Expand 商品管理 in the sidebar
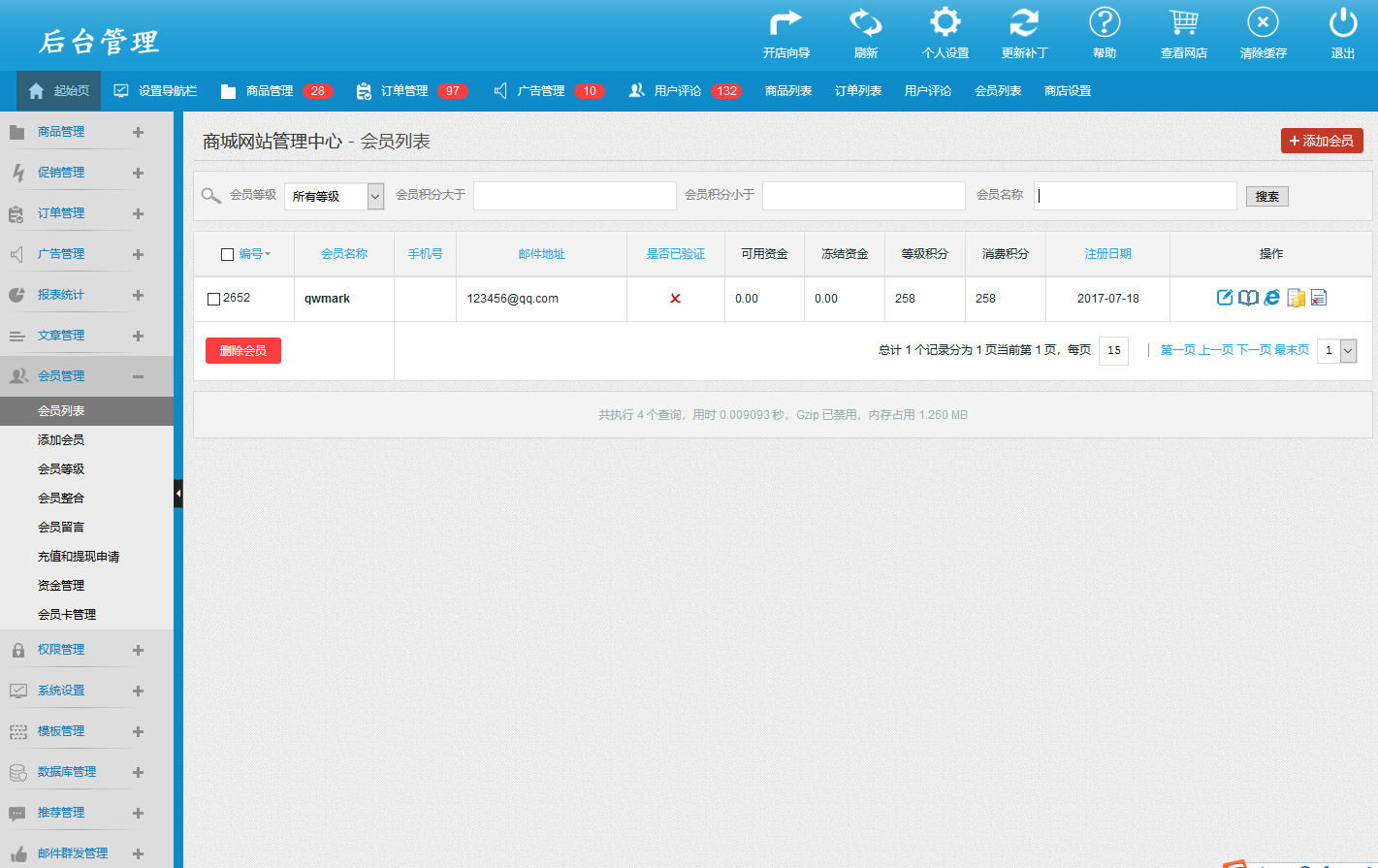Viewport: 1378px width, 868px height. pos(138,132)
